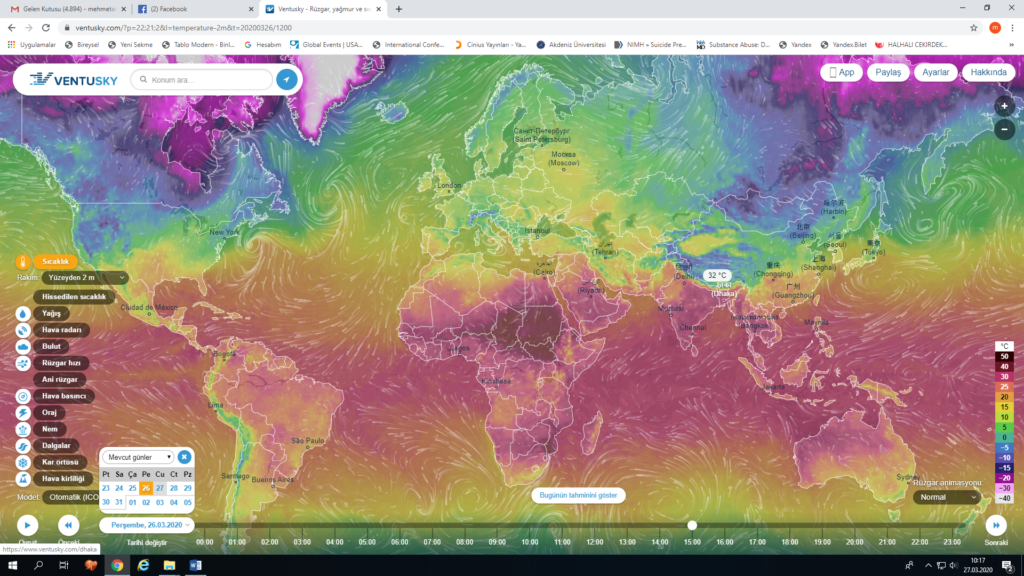
Task: Choose the Bulut layer label
Action: 51,347
